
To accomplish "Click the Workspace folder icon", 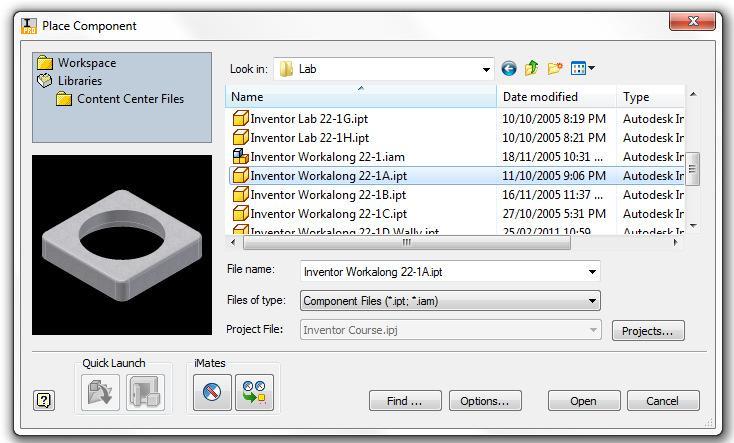I will pos(45,63).
